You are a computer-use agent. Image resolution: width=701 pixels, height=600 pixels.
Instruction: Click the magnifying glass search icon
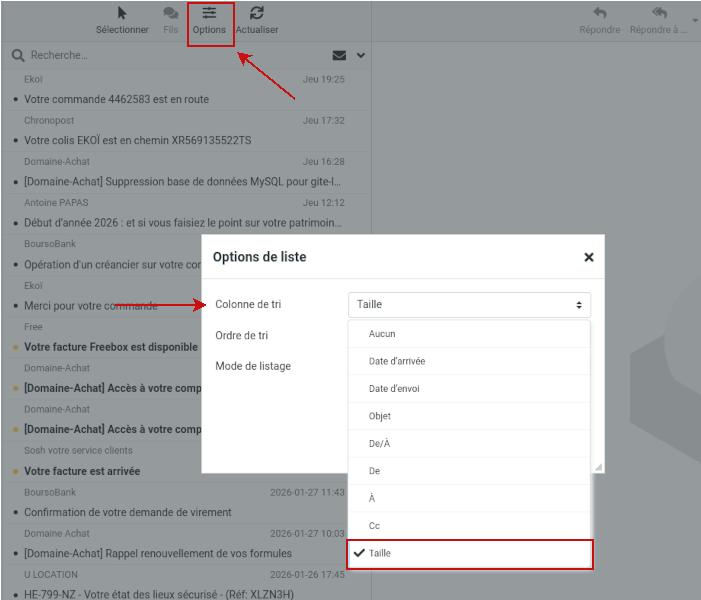coord(18,56)
